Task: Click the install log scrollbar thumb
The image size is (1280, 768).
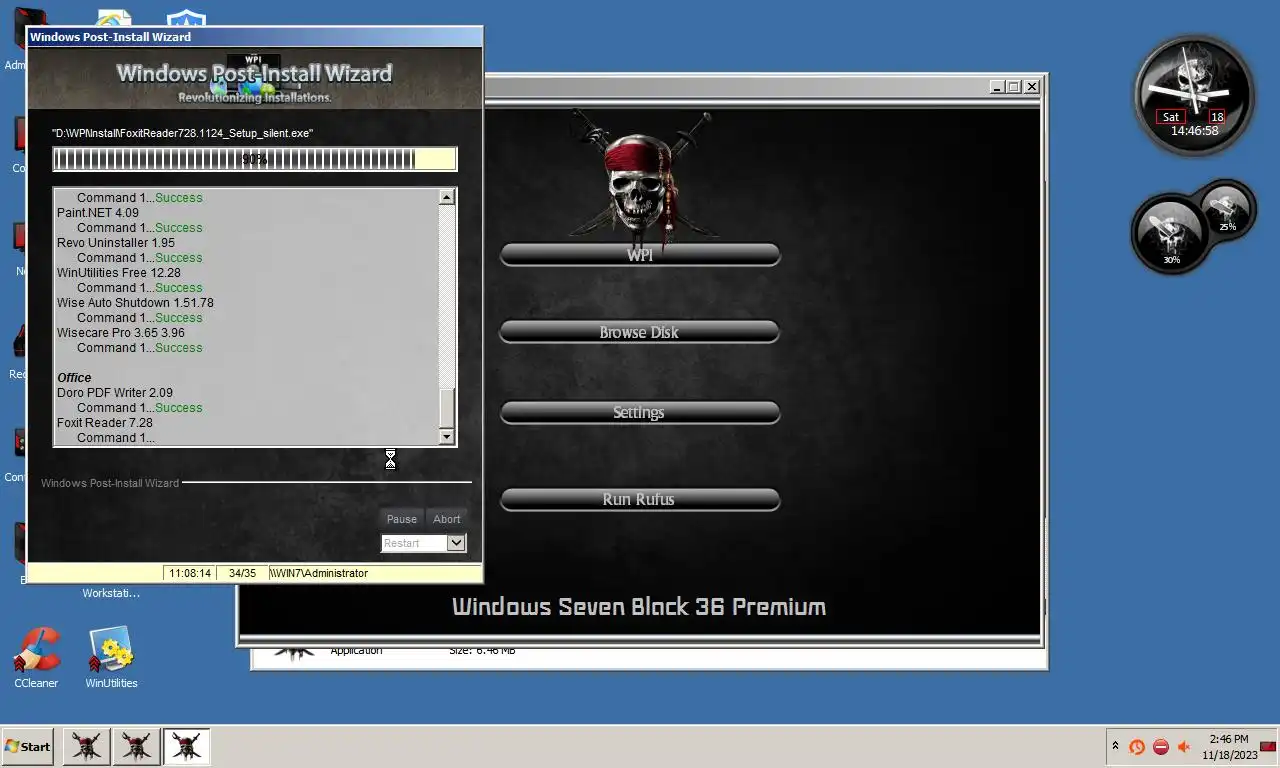Action: [447, 407]
